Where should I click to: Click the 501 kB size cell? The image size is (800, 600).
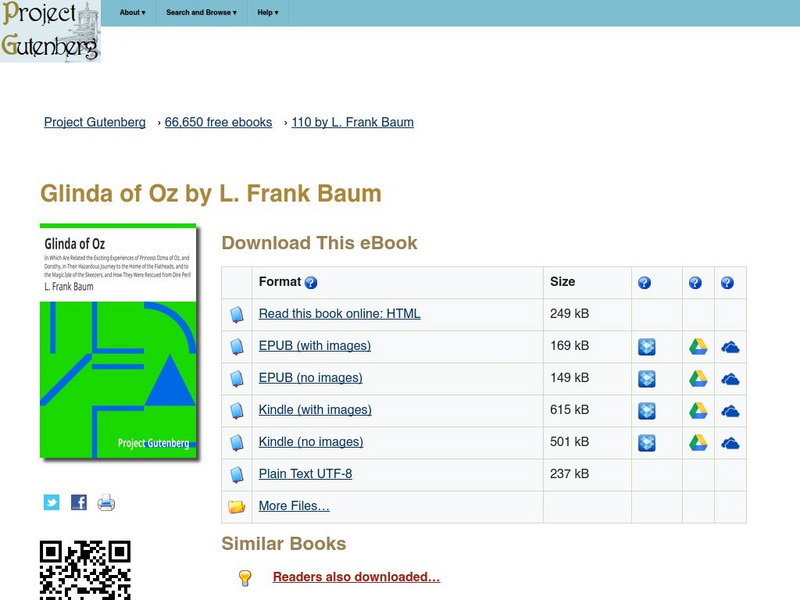coord(587,443)
